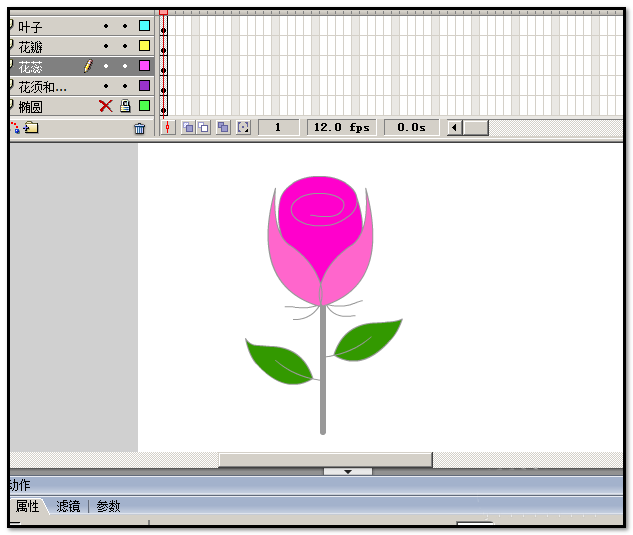Click the gray flower stem
This screenshot has height=535, width=633.
click(323, 369)
